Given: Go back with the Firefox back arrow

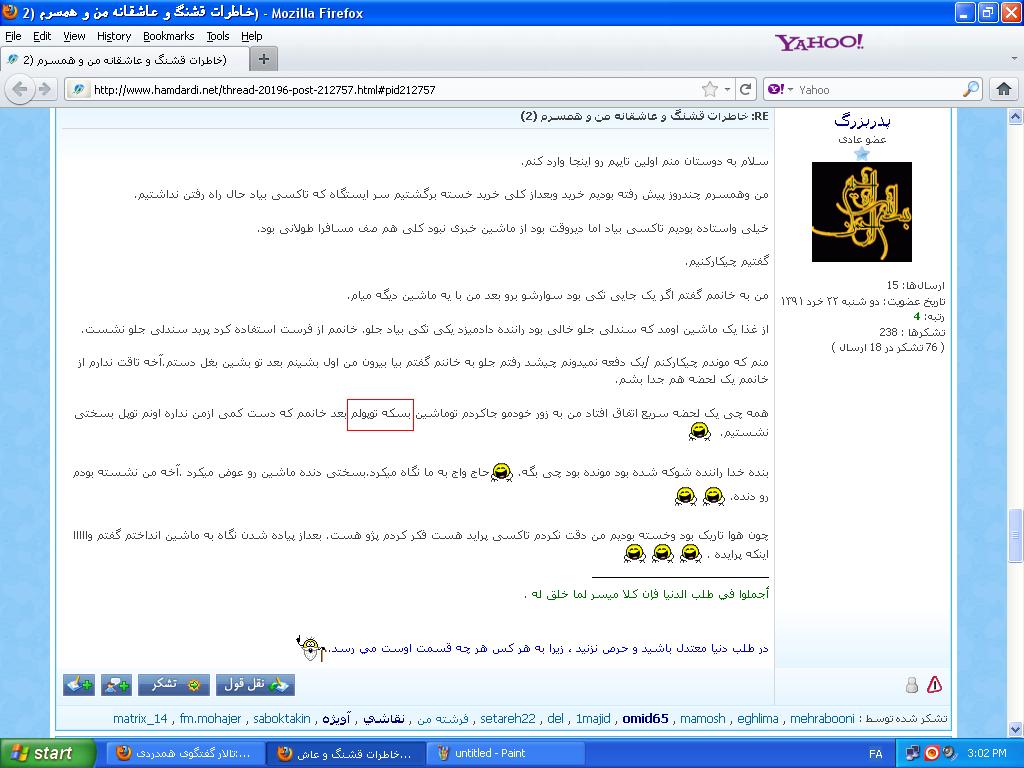Looking at the screenshot, I should [20, 89].
